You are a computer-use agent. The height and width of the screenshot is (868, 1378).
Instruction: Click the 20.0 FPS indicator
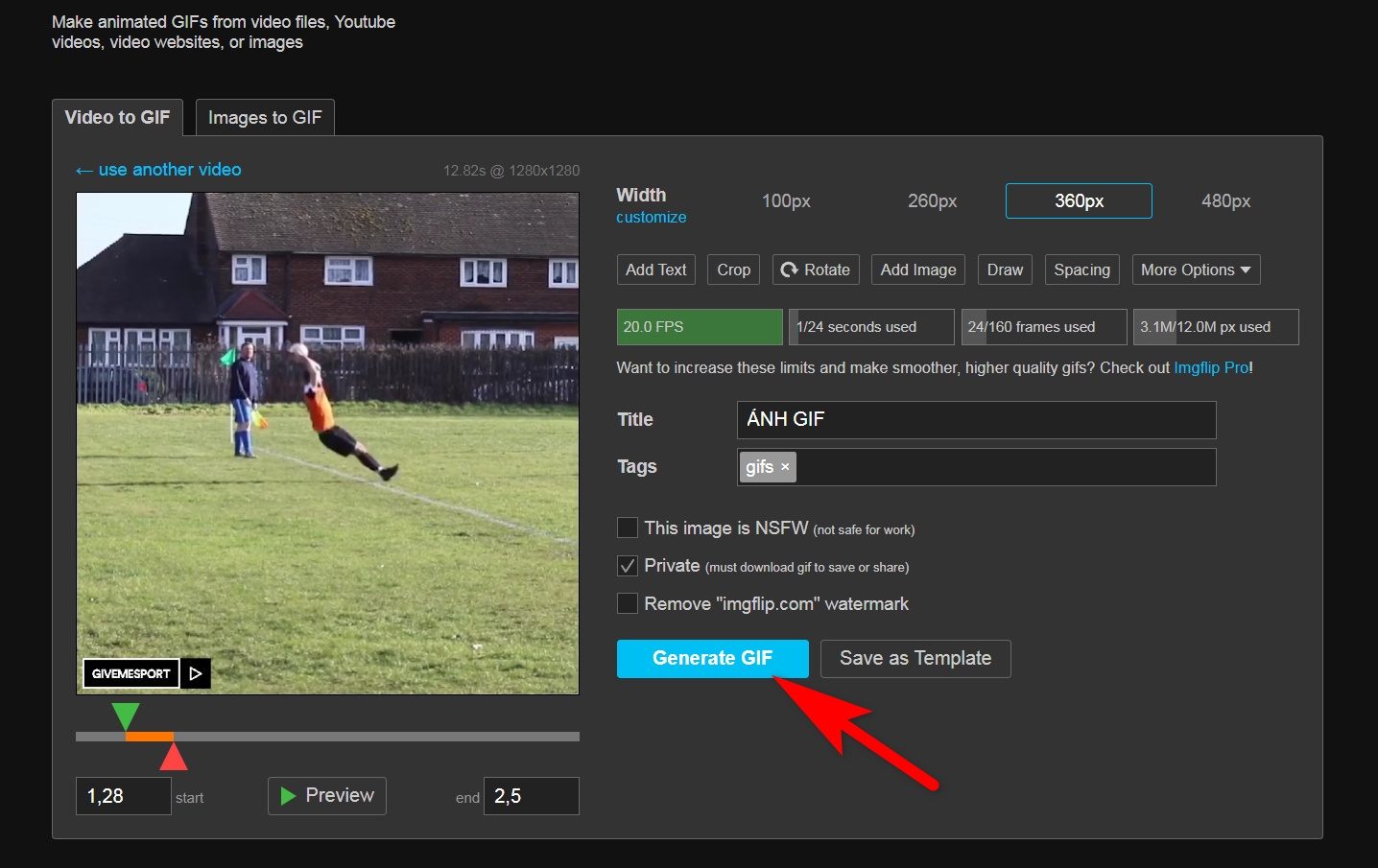700,327
